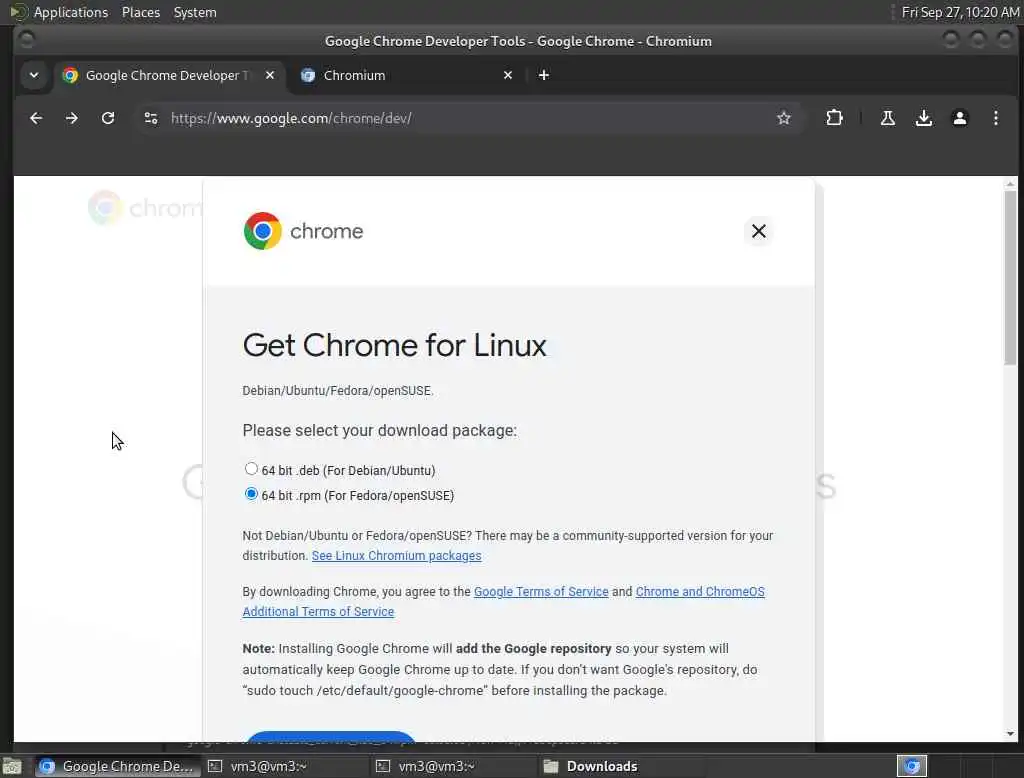Open the Applications menu
1024x778 pixels.
[x=71, y=12]
